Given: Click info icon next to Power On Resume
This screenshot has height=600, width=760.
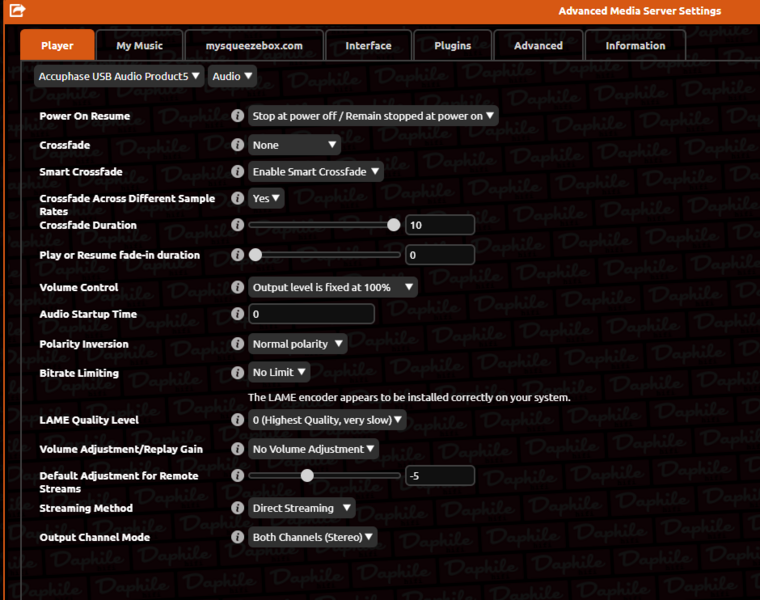Looking at the screenshot, I should (238, 116).
